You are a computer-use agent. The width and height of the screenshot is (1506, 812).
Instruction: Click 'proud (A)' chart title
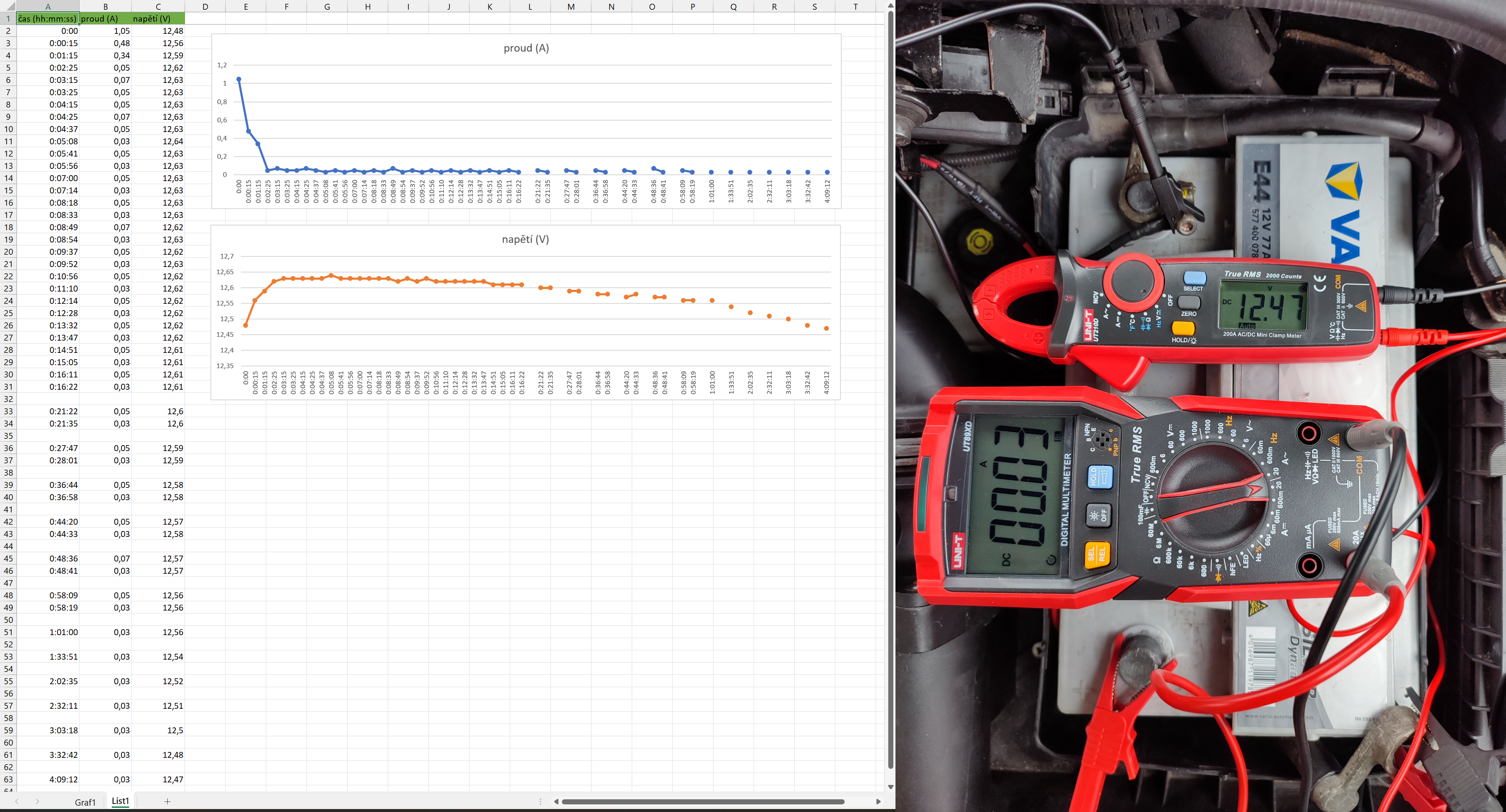[526, 48]
